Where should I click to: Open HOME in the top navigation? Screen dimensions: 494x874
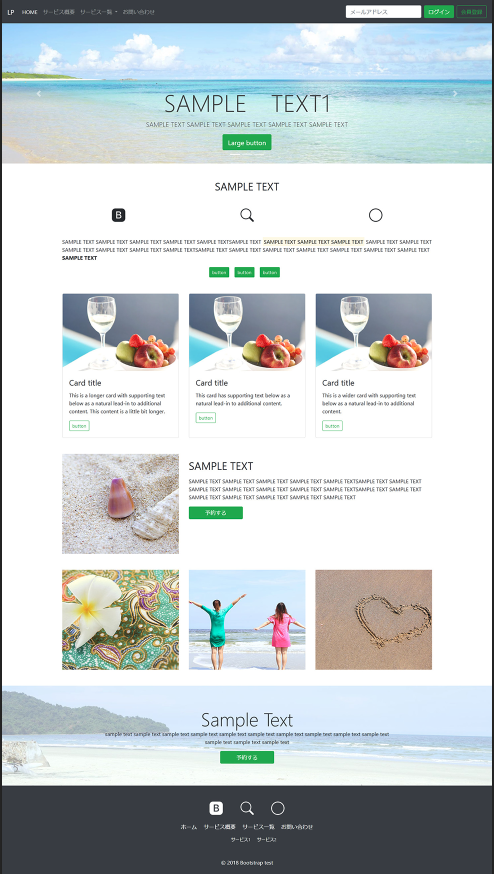(x=30, y=12)
